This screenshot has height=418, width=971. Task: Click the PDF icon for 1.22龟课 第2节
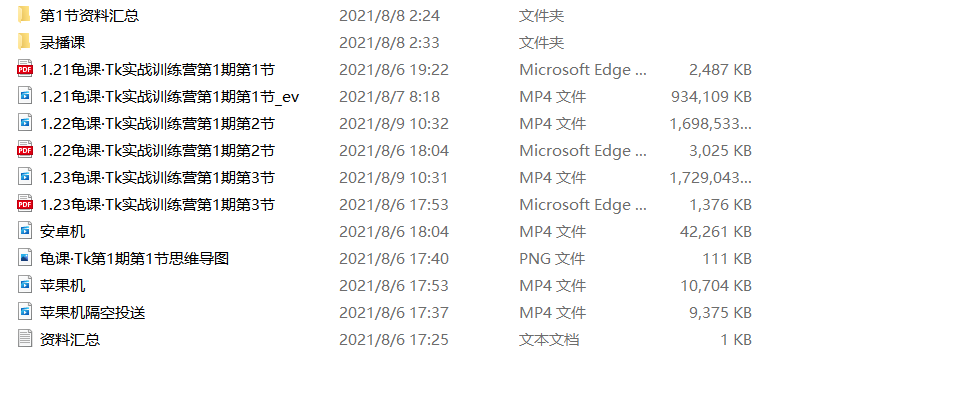pyautogui.click(x=25, y=150)
